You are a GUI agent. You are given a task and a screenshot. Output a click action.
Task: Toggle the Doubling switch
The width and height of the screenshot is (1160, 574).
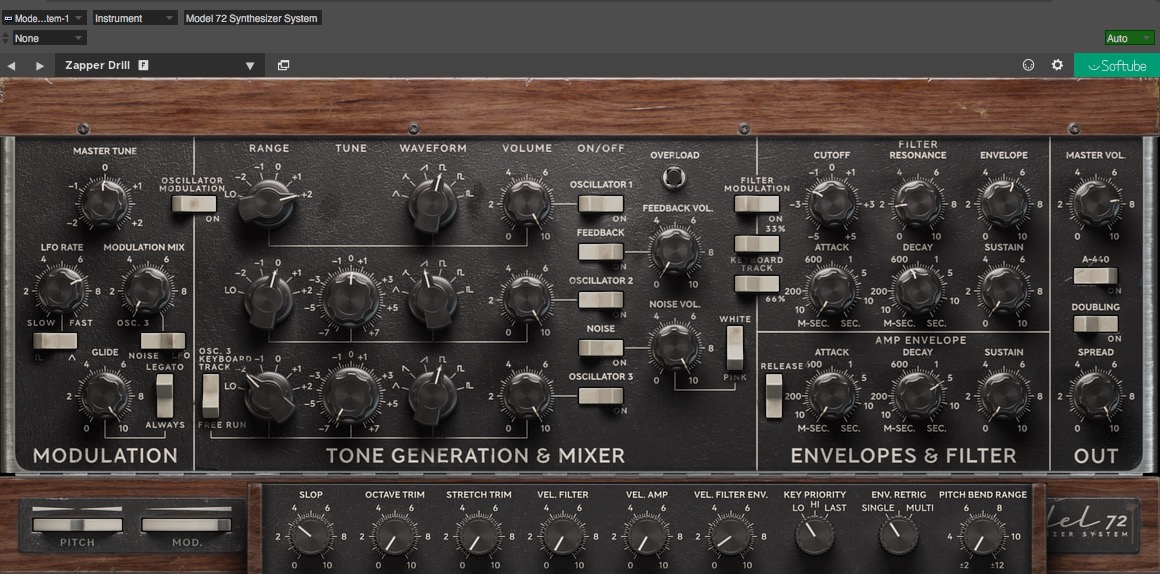(x=1096, y=324)
